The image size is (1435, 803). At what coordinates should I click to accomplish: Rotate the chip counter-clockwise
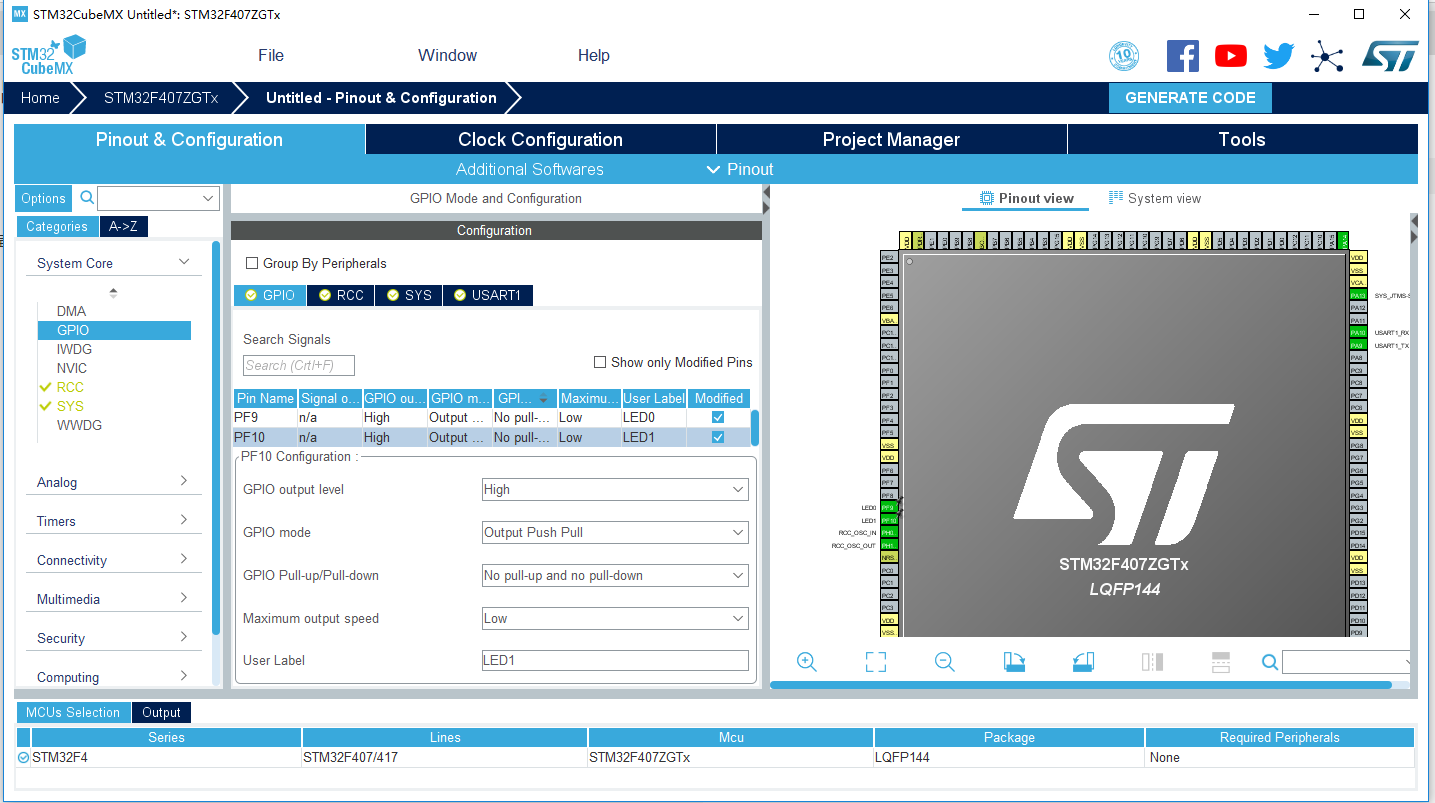pyautogui.click(x=1083, y=662)
